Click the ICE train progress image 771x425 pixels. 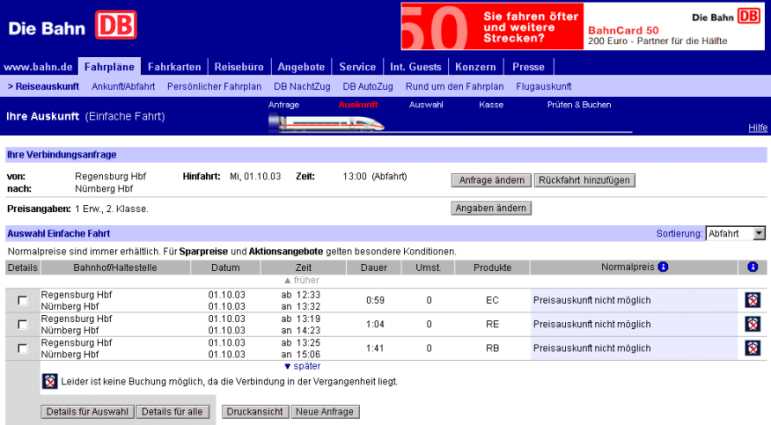point(326,123)
